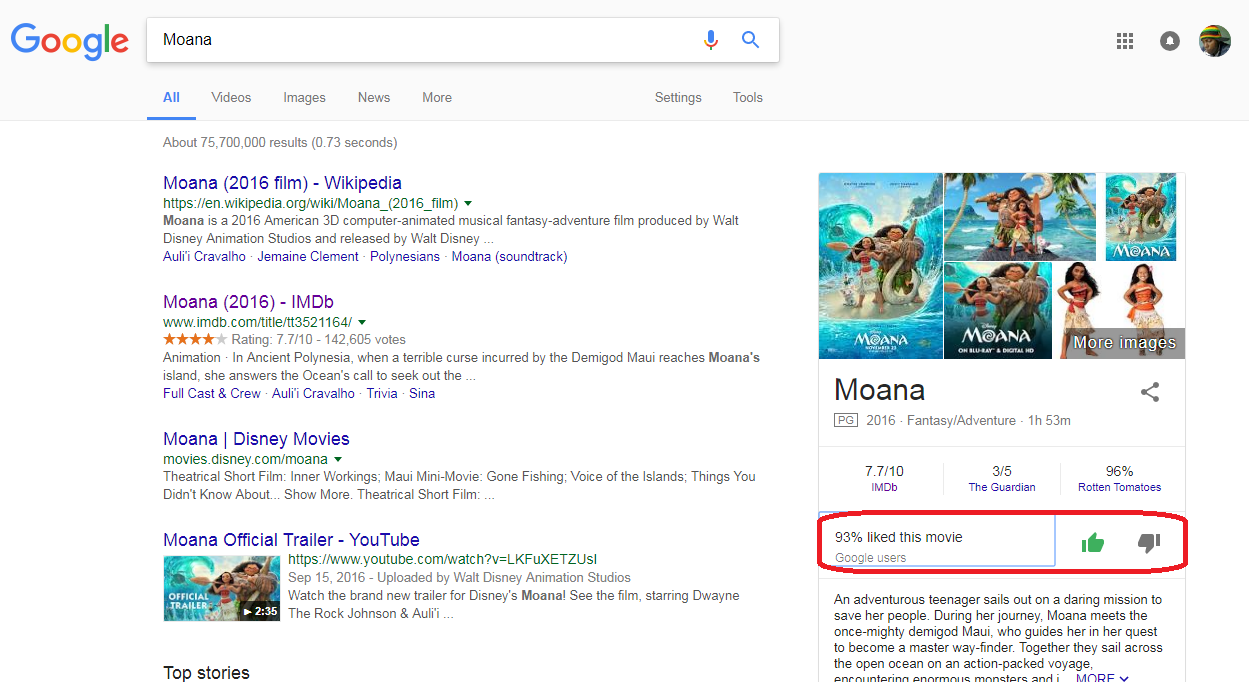Click the PG rating badge

846,421
